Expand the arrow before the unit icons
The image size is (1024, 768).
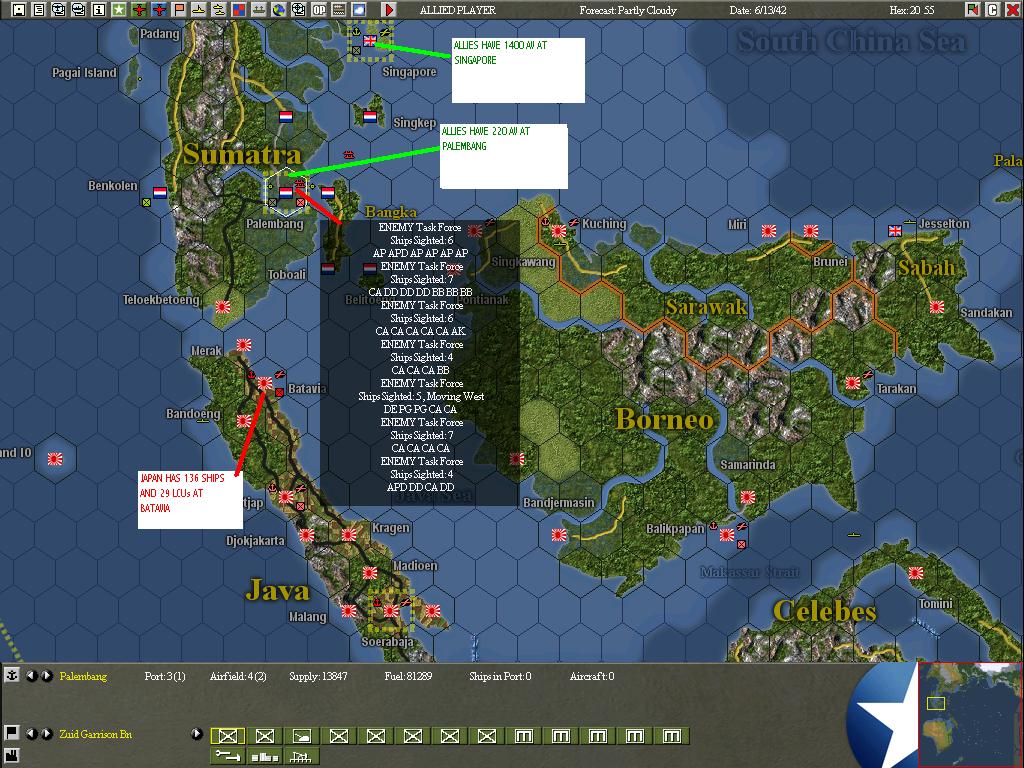point(197,733)
